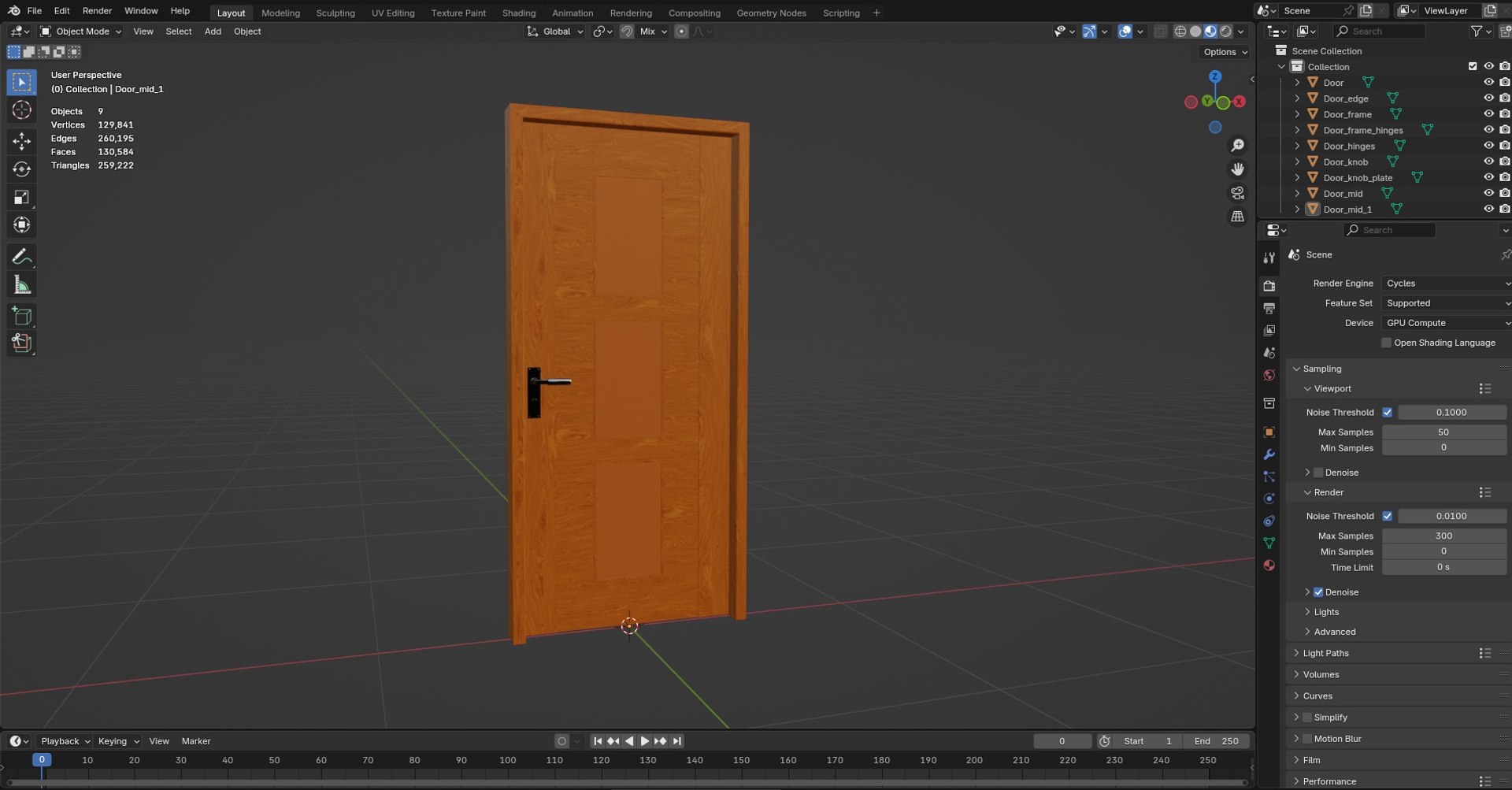
Task: Click the Render Time Limit field
Action: point(1443,567)
